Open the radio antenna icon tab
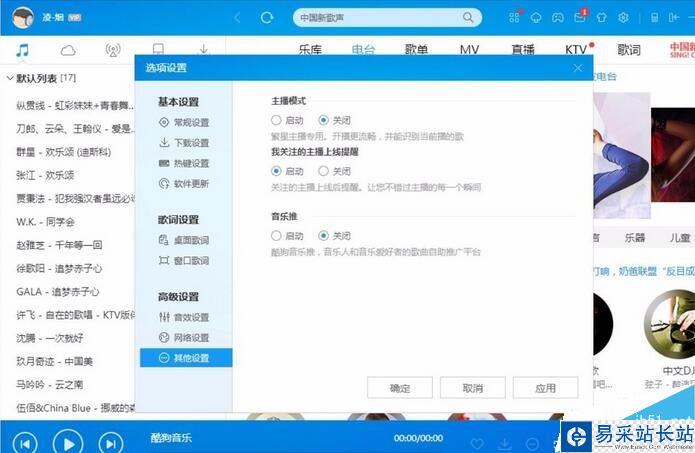This screenshot has width=695, height=453. pos(113,50)
